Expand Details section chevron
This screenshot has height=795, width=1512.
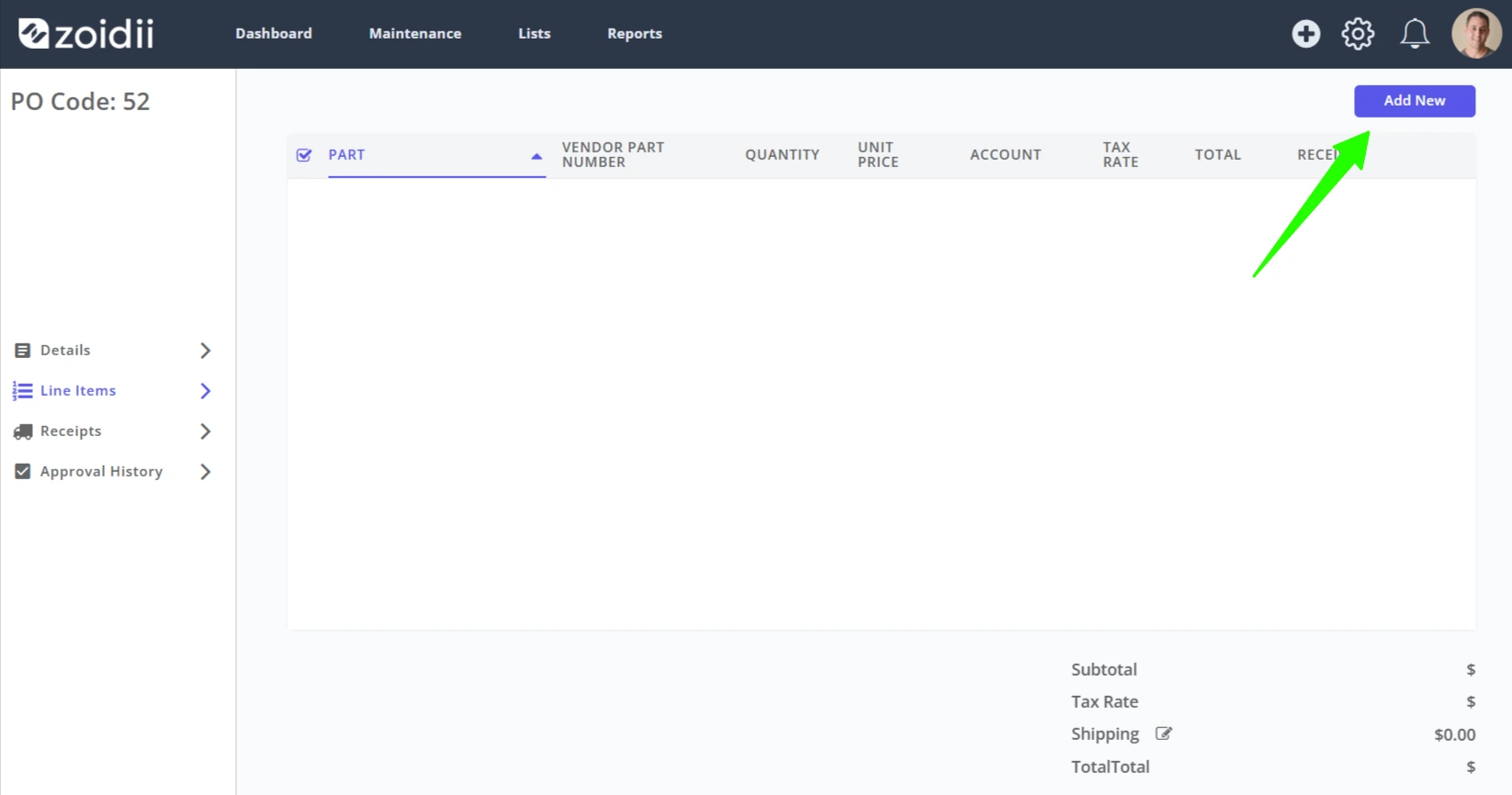(x=206, y=351)
